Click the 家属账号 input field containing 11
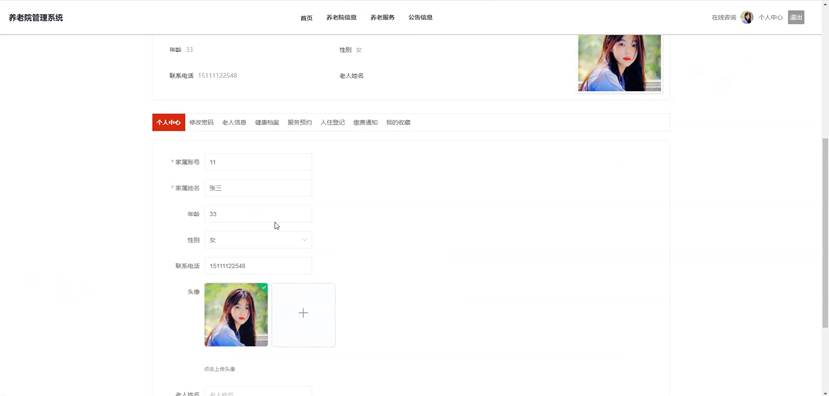Viewport: 829px width, 396px height. pyautogui.click(x=258, y=162)
